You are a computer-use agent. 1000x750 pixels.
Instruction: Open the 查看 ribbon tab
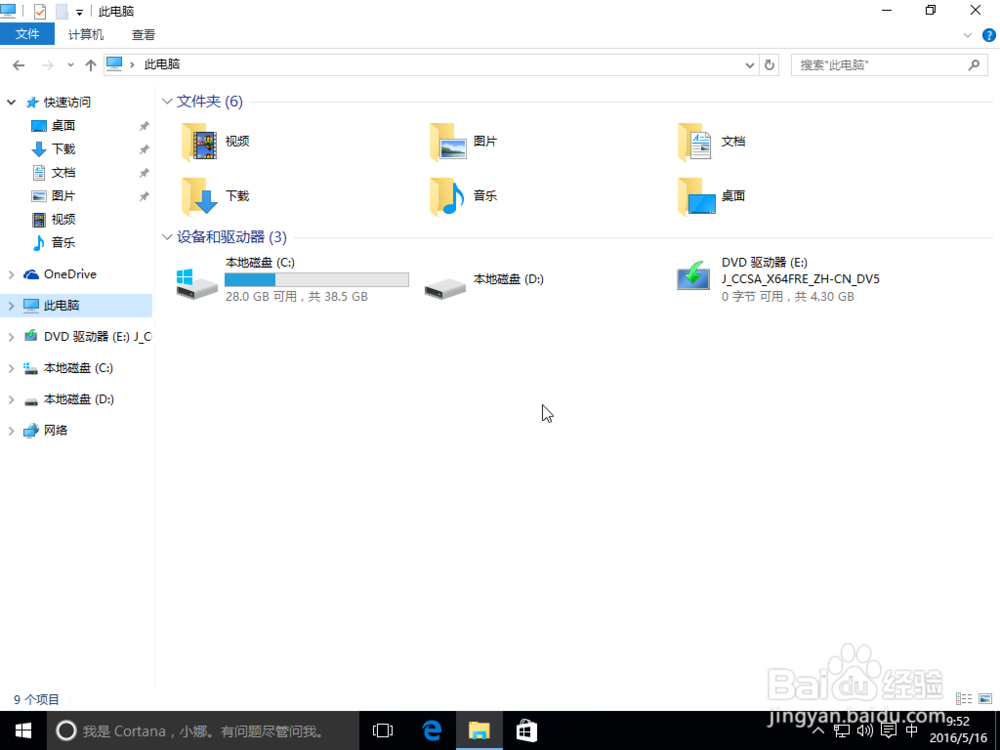click(x=143, y=34)
